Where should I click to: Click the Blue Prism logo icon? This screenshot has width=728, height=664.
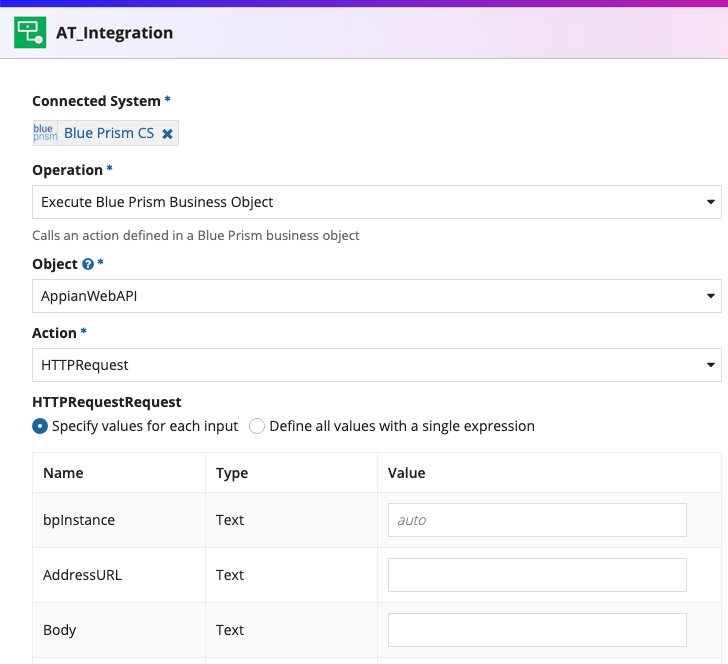(x=45, y=133)
